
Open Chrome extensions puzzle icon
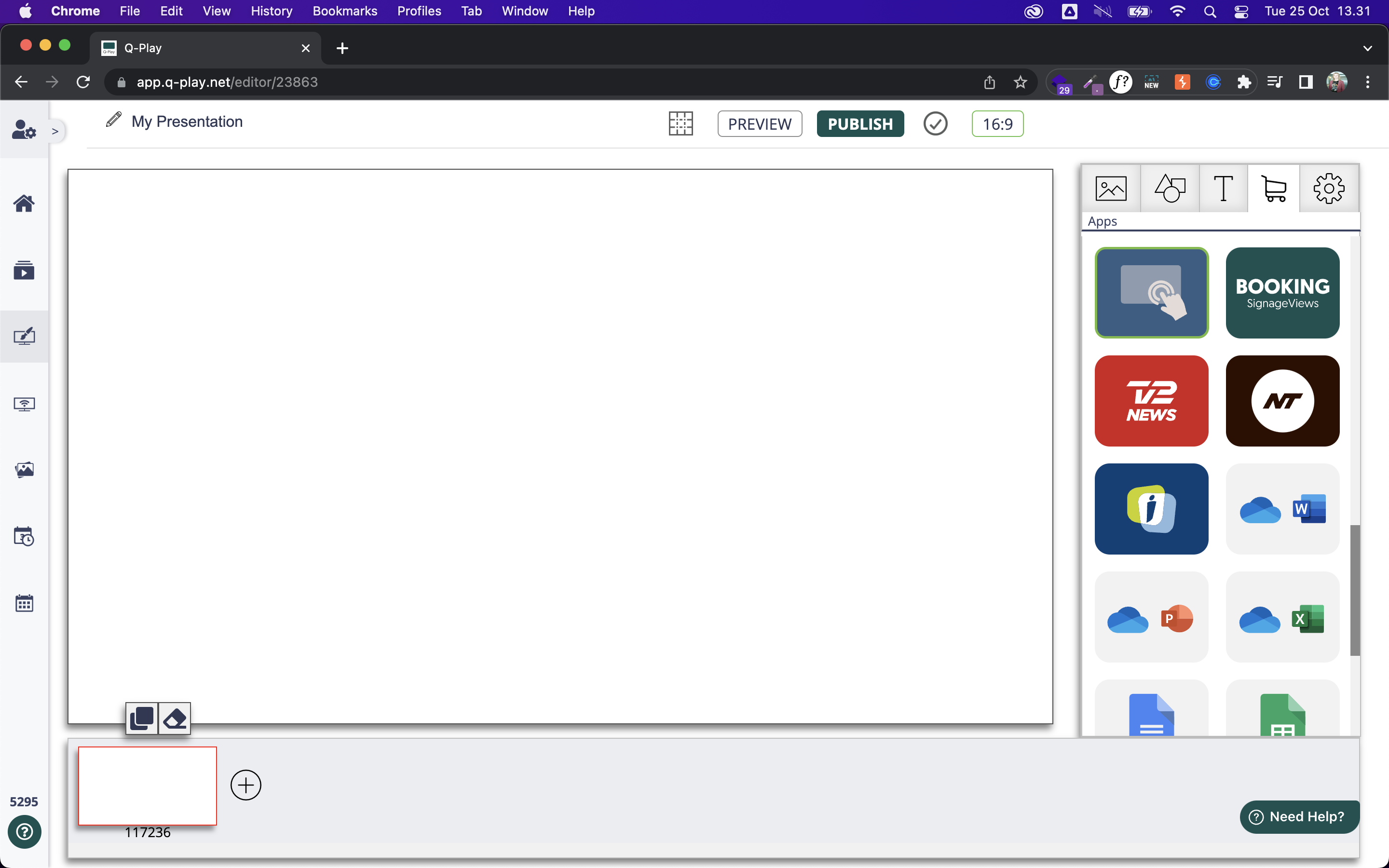tap(1244, 82)
